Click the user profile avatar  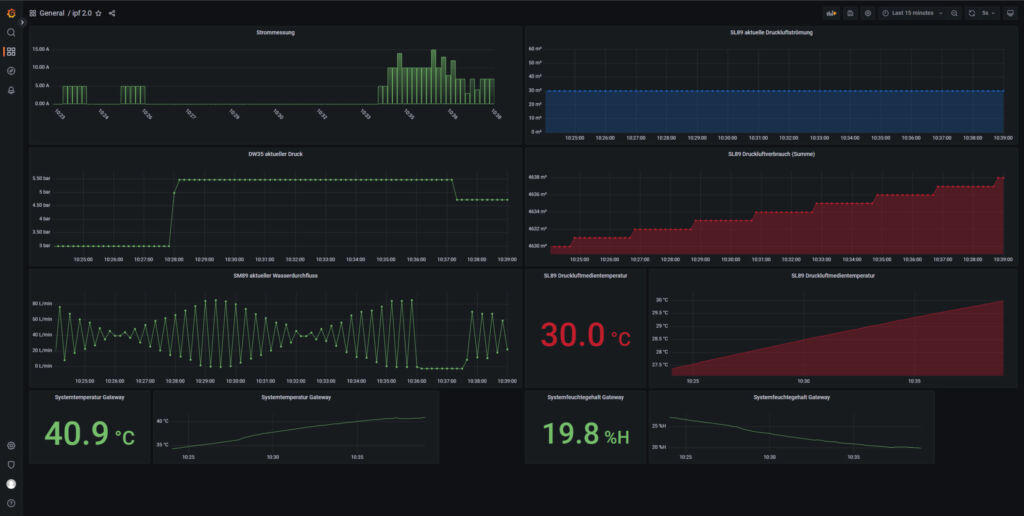coord(11,484)
